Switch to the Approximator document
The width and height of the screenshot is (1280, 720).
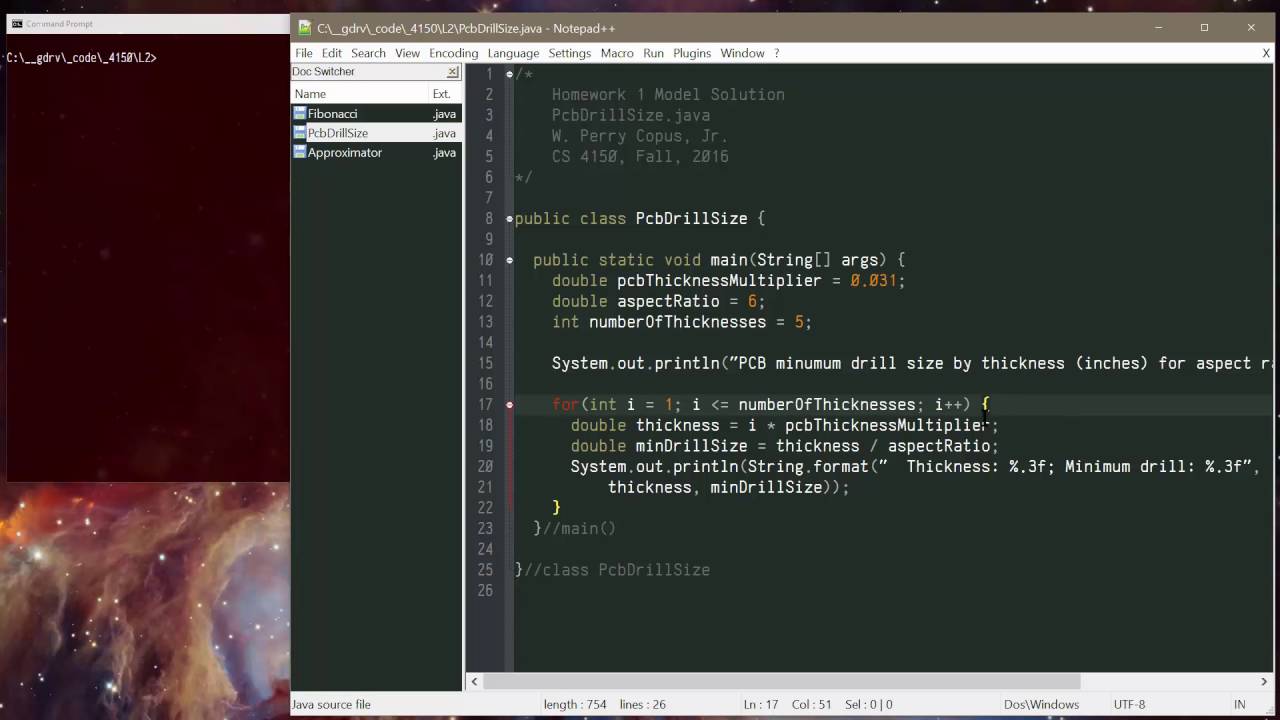[x=376, y=153]
